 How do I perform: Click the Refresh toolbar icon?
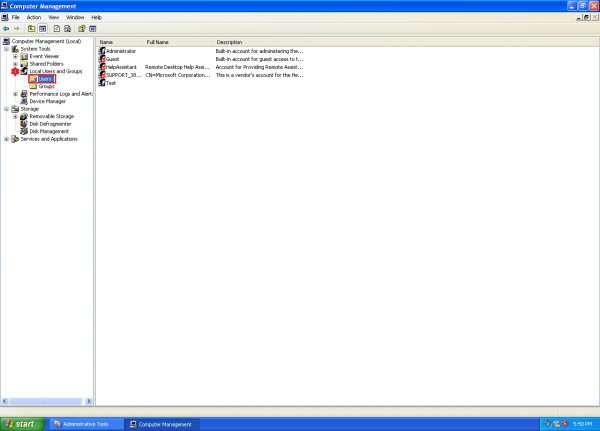pos(57,29)
